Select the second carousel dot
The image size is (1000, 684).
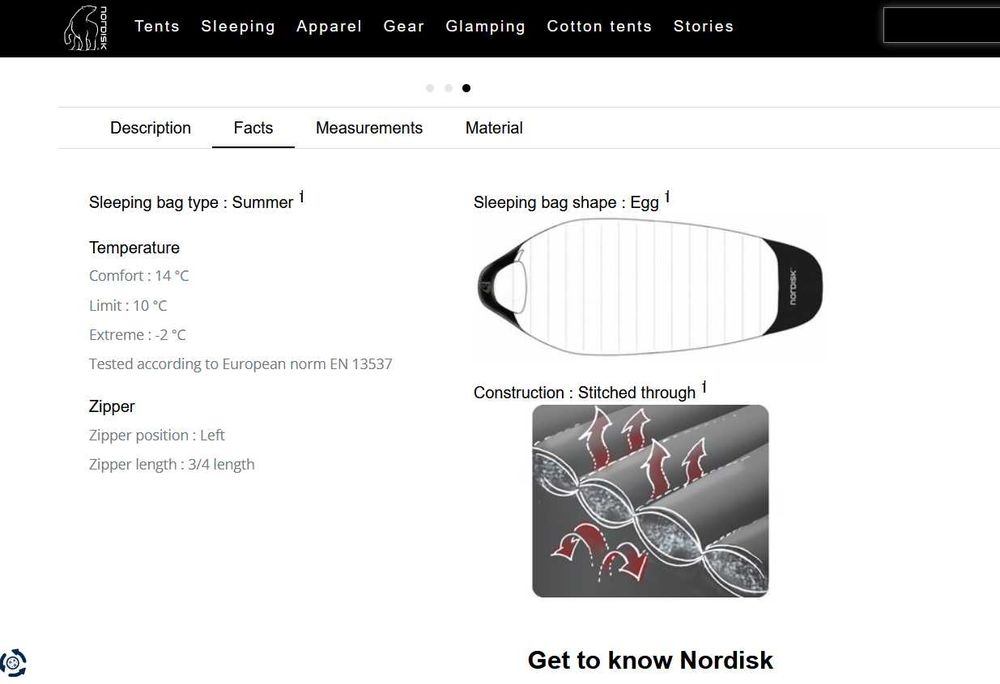[x=448, y=88]
